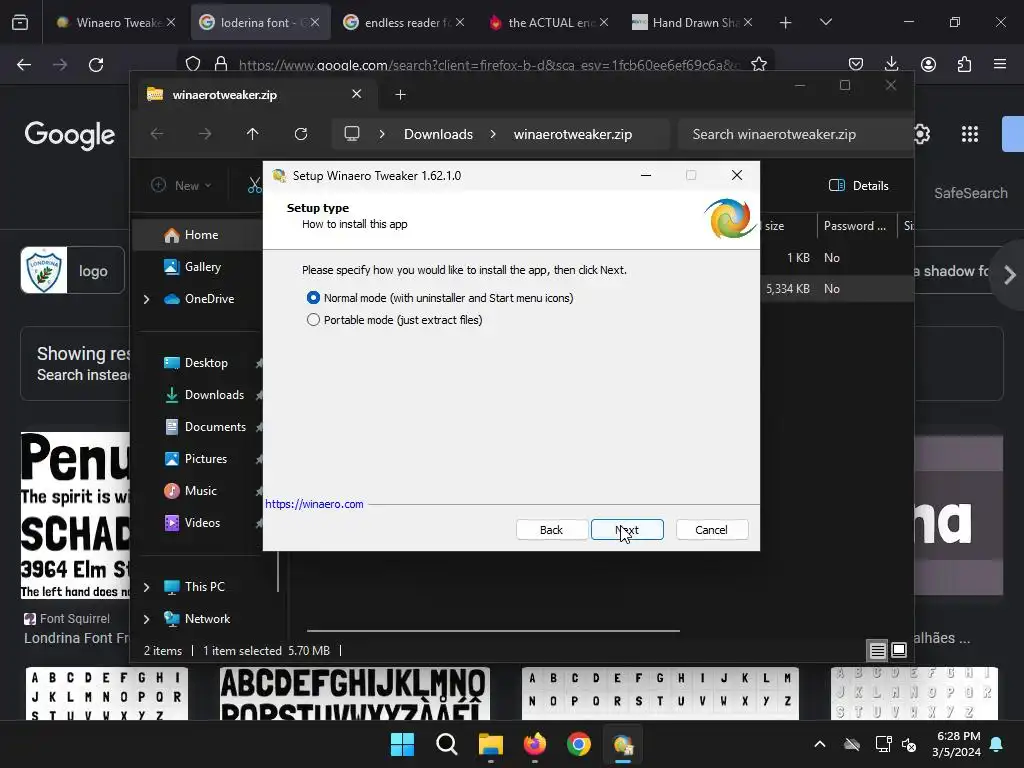This screenshot has width=1024, height=768.
Task: Click Next in the setup wizard
Action: [x=627, y=530]
